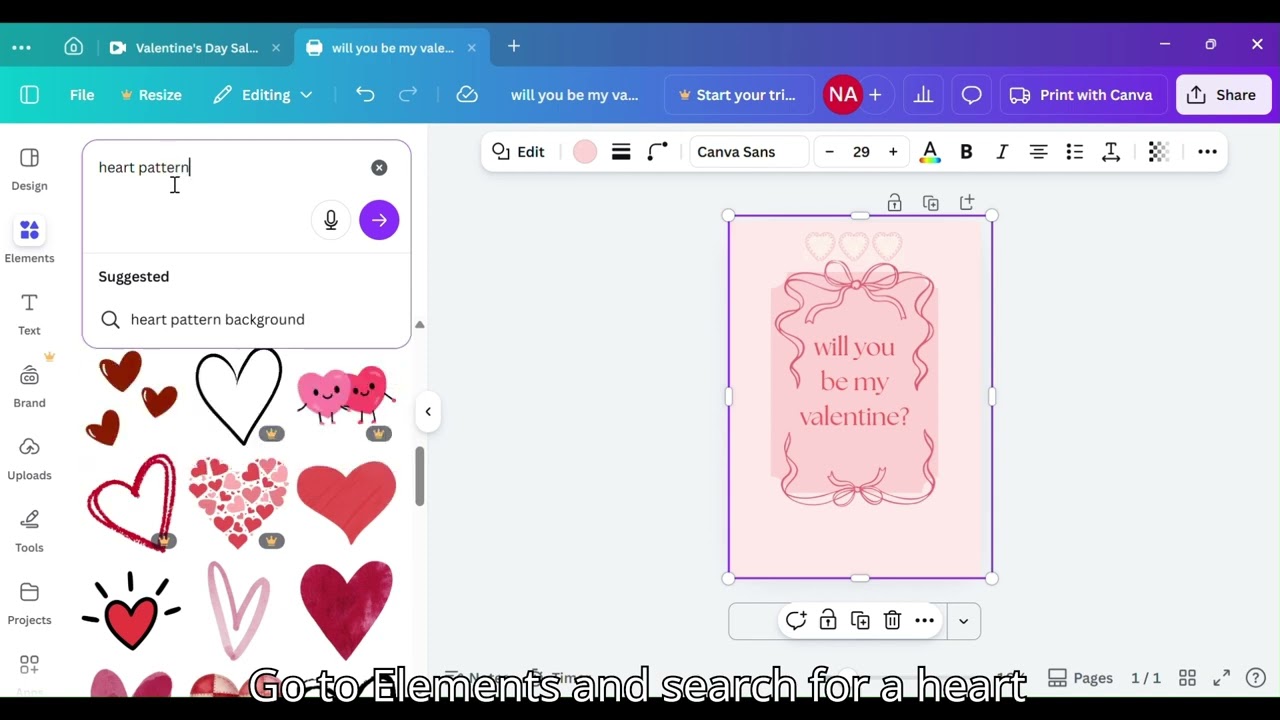Viewport: 1280px width, 720px height.
Task: Select the 'heart pattern background' suggestion
Action: tap(246, 319)
